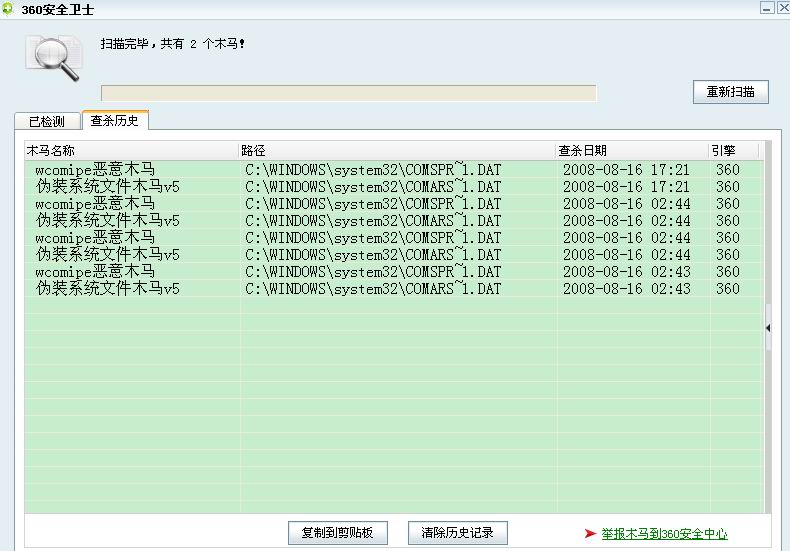Click COMARS~1.DAT path in second row

(x=373, y=187)
